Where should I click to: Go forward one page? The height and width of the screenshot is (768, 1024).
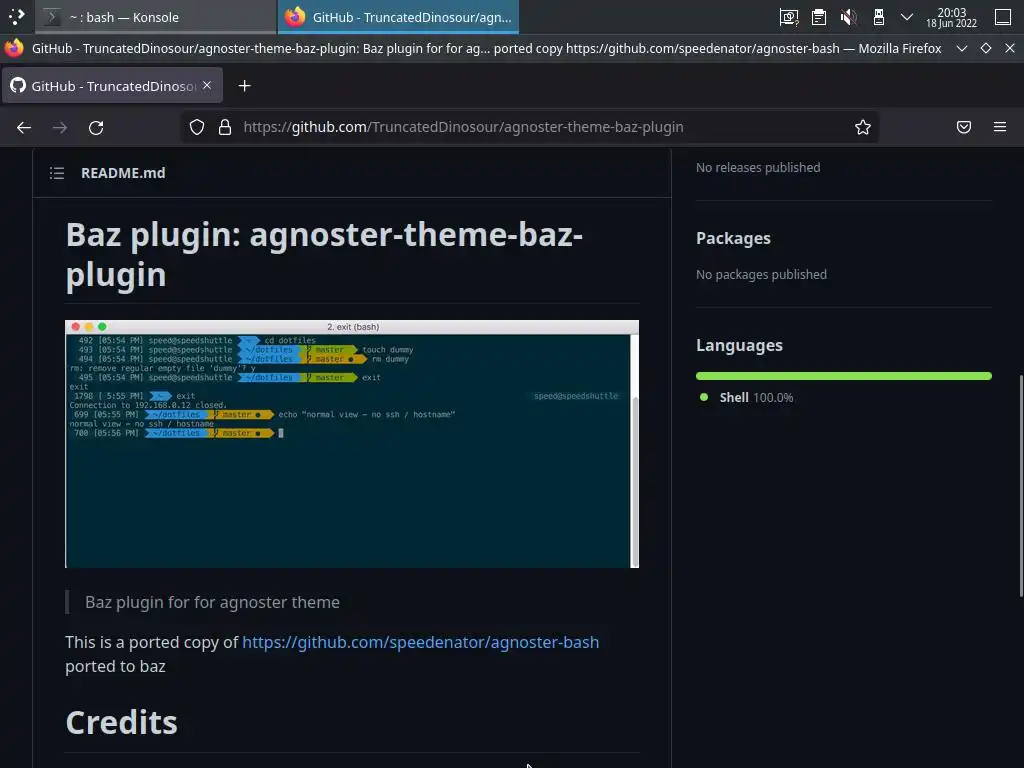tap(60, 127)
